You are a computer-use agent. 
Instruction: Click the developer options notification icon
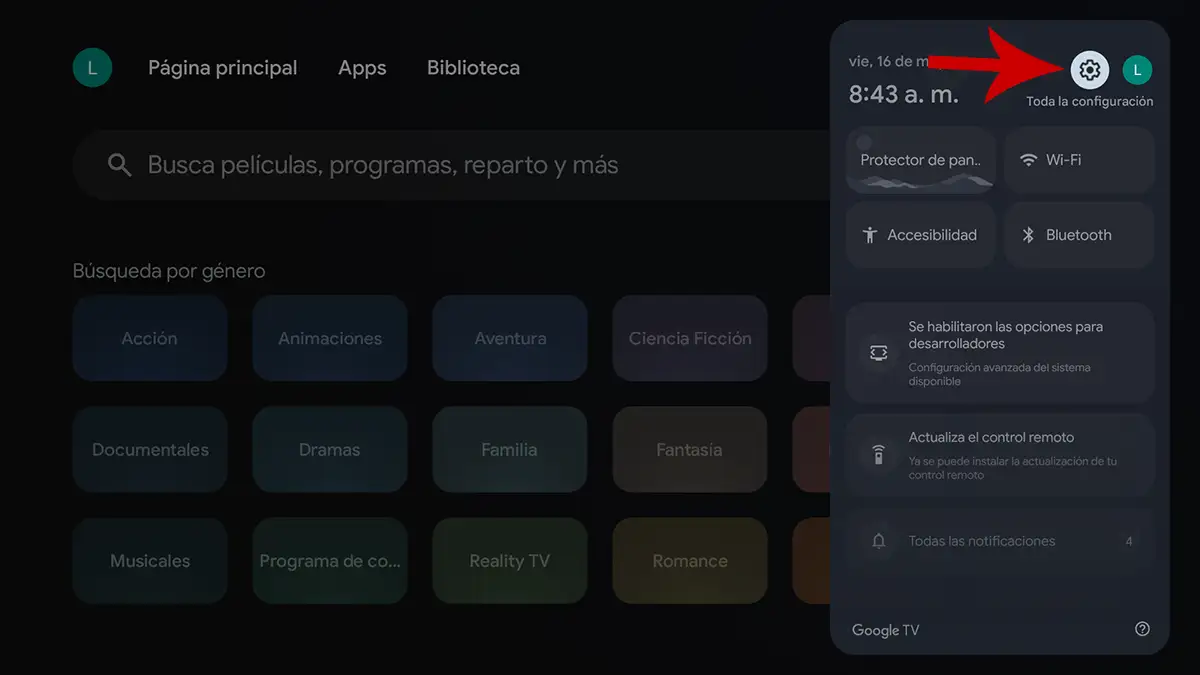point(877,352)
